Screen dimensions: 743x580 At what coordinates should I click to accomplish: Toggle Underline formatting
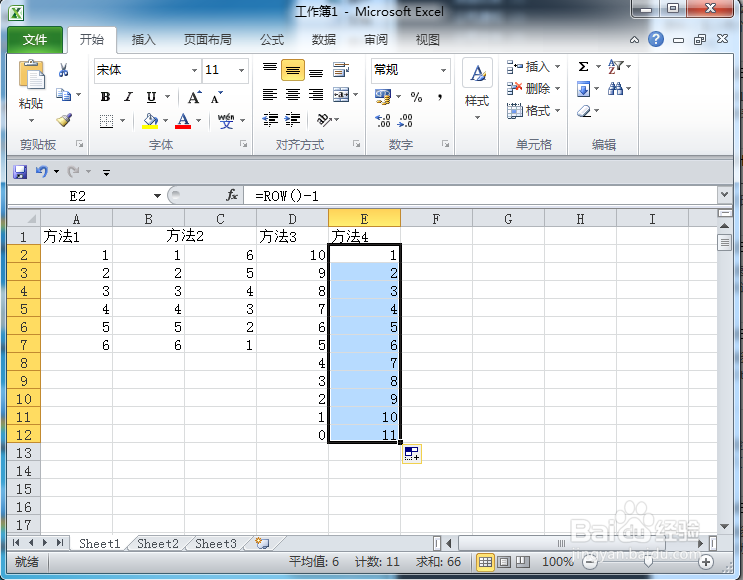[151, 97]
